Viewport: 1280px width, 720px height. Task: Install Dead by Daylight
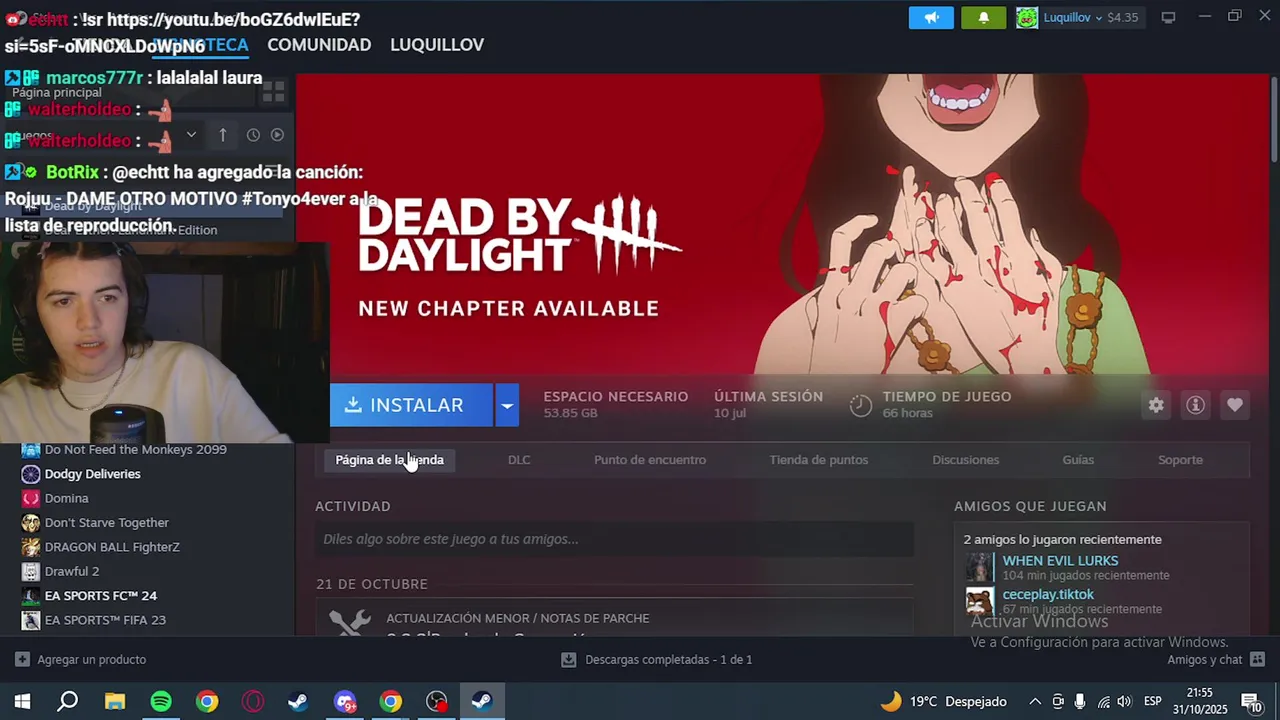[x=411, y=405]
